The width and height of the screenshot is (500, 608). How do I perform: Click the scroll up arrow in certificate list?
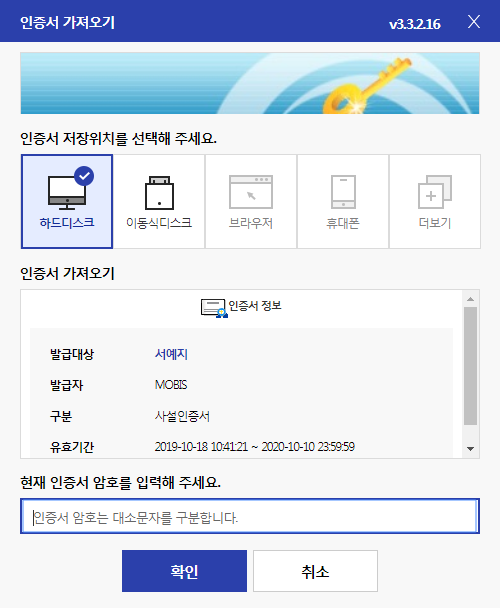click(x=471, y=299)
